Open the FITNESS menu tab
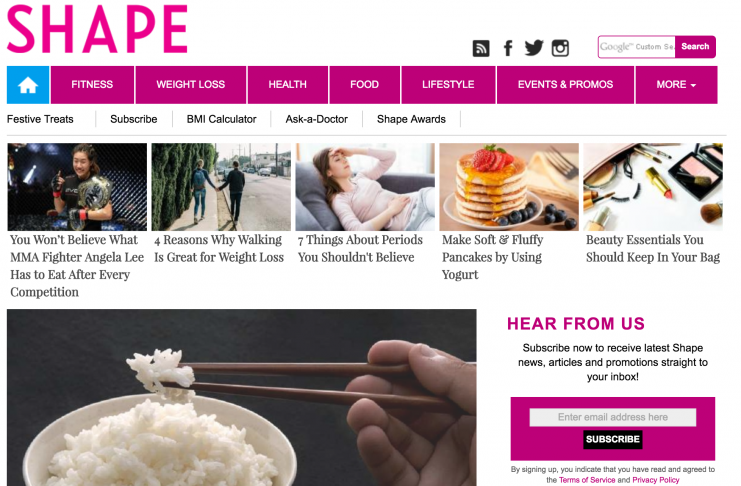 [x=92, y=85]
